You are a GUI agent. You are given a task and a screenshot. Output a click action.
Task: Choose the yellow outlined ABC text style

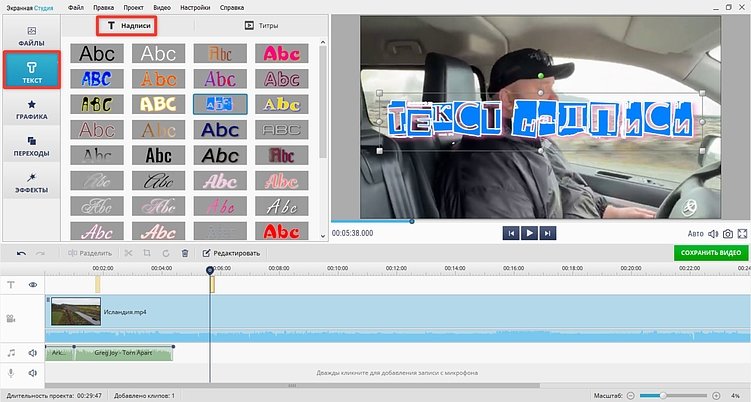click(159, 104)
